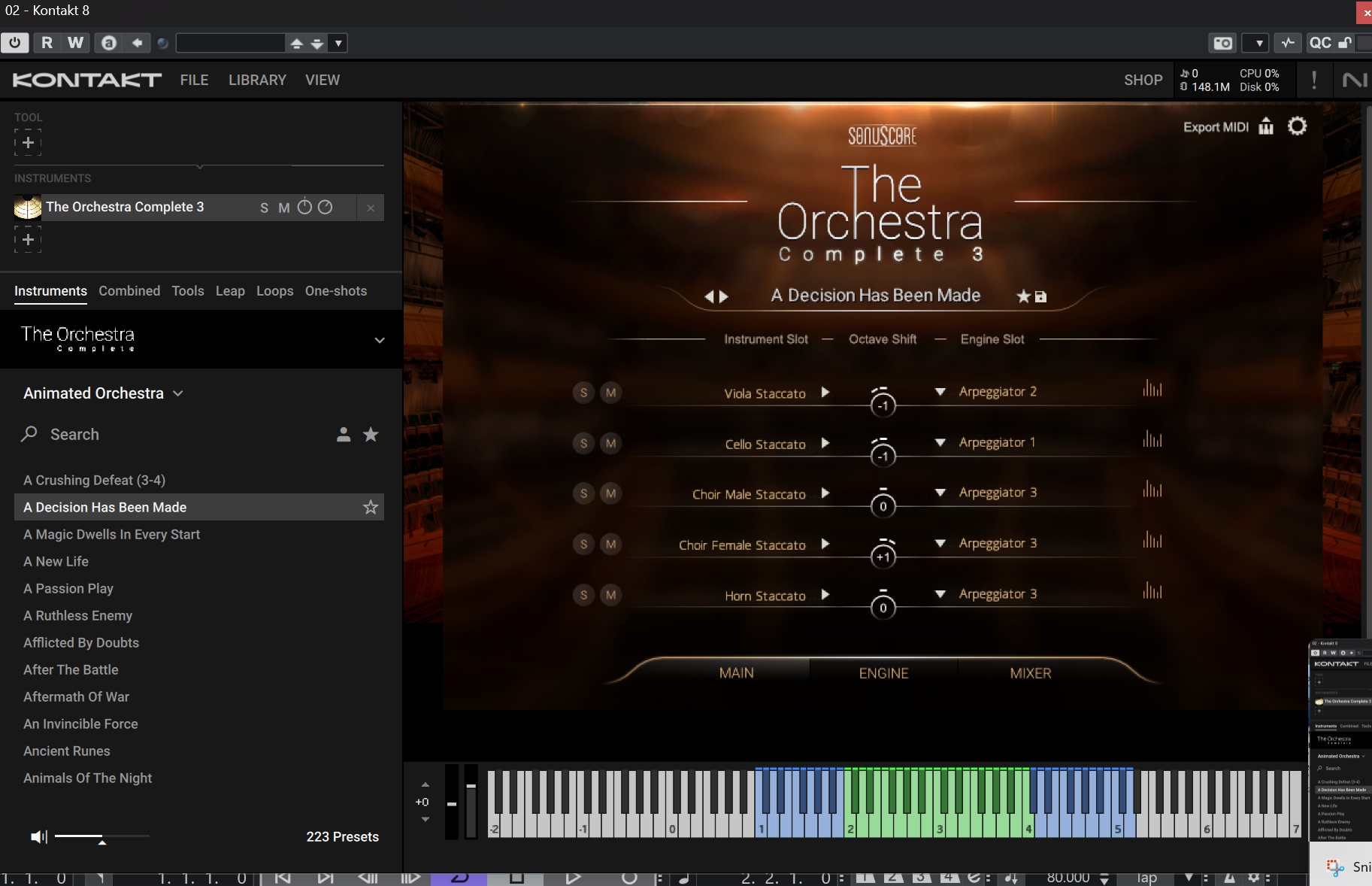The width and height of the screenshot is (1372, 886).
Task: Go to previous preset with left arrow
Action: [708, 296]
